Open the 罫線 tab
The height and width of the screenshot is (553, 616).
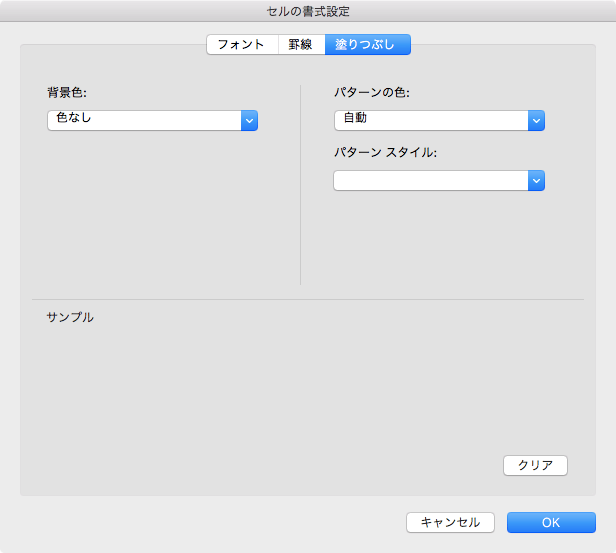coord(301,45)
